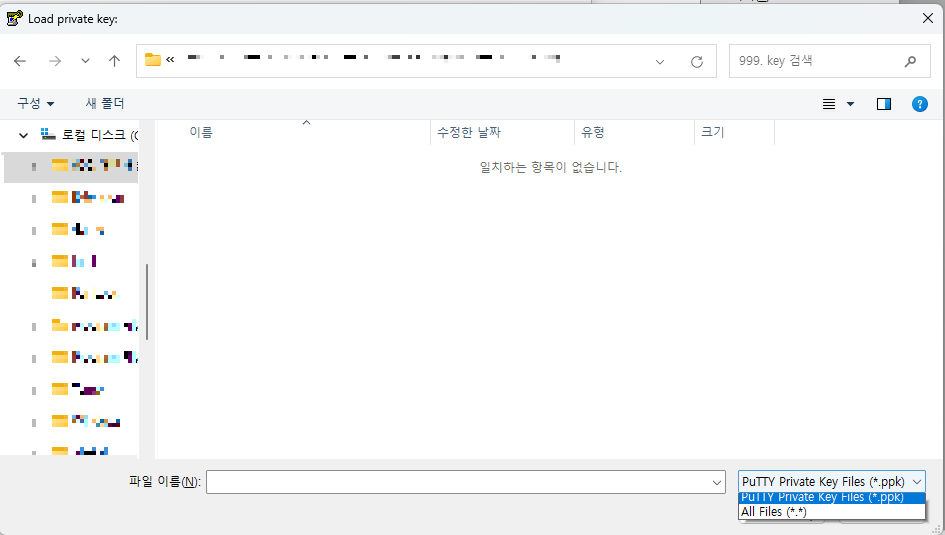Refresh the current folder
The image size is (945, 535).
(x=697, y=61)
